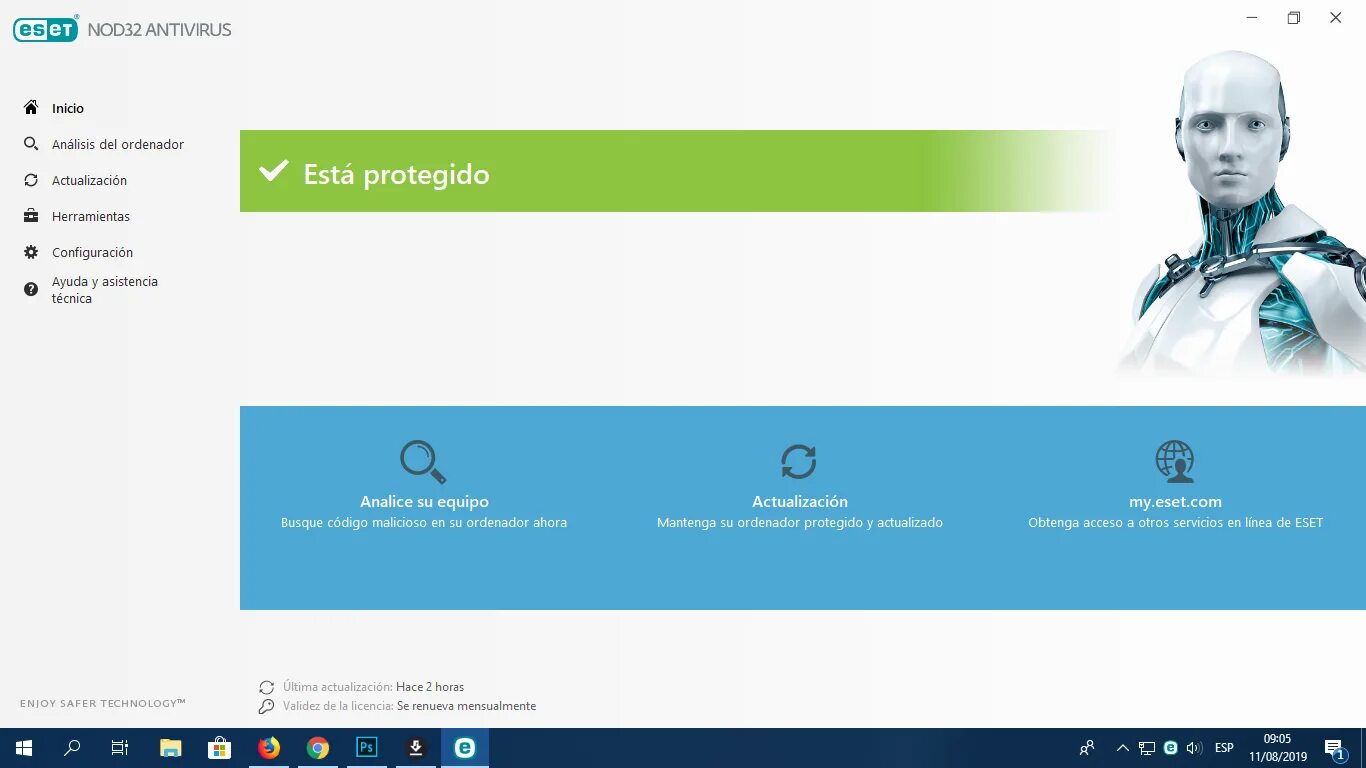Click the large update arrows icon

(799, 462)
